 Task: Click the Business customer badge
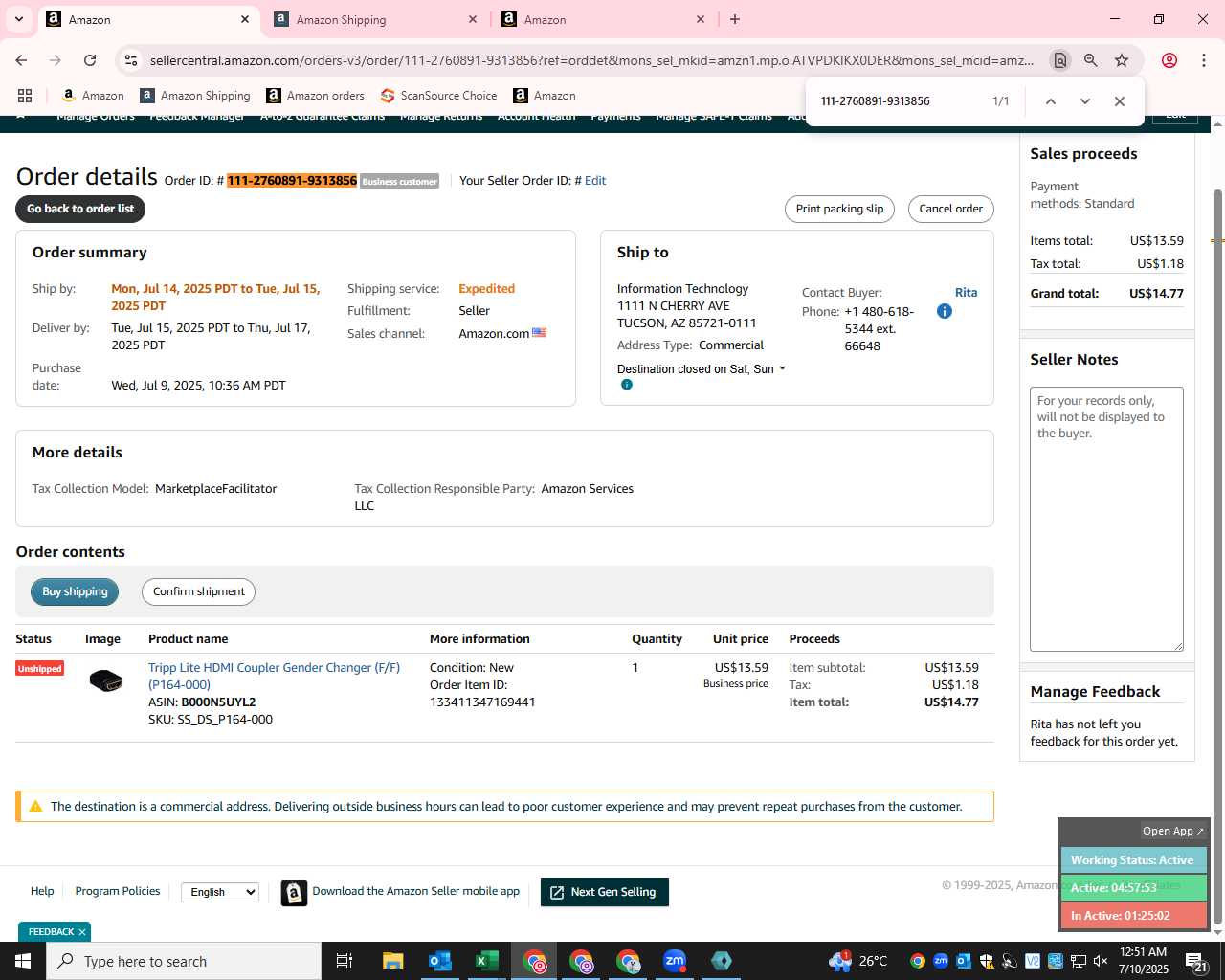tap(400, 182)
